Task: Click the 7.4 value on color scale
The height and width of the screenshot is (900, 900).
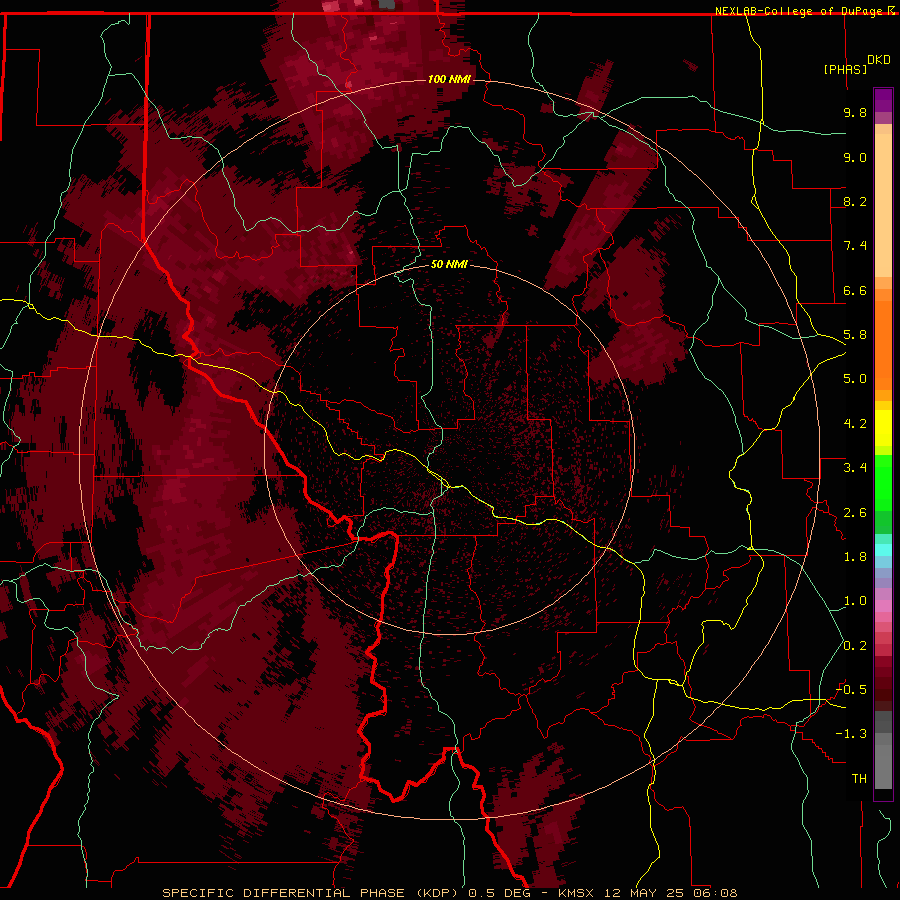Action: (855, 246)
